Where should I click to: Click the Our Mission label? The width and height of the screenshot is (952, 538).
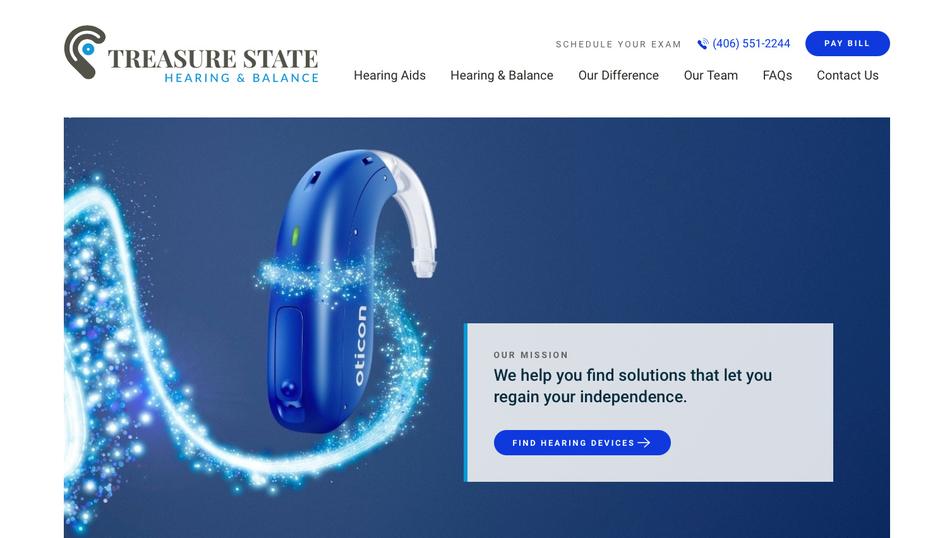531,355
